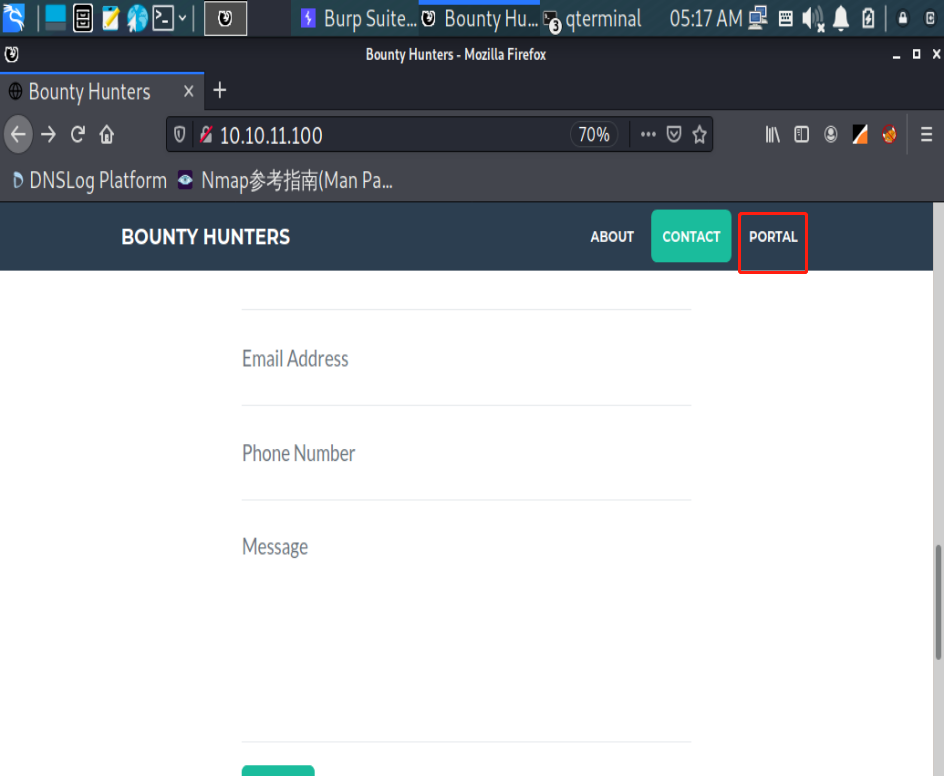The height and width of the screenshot is (776, 944).
Task: Open Firefox hamburger application menu
Action: [x=926, y=134]
